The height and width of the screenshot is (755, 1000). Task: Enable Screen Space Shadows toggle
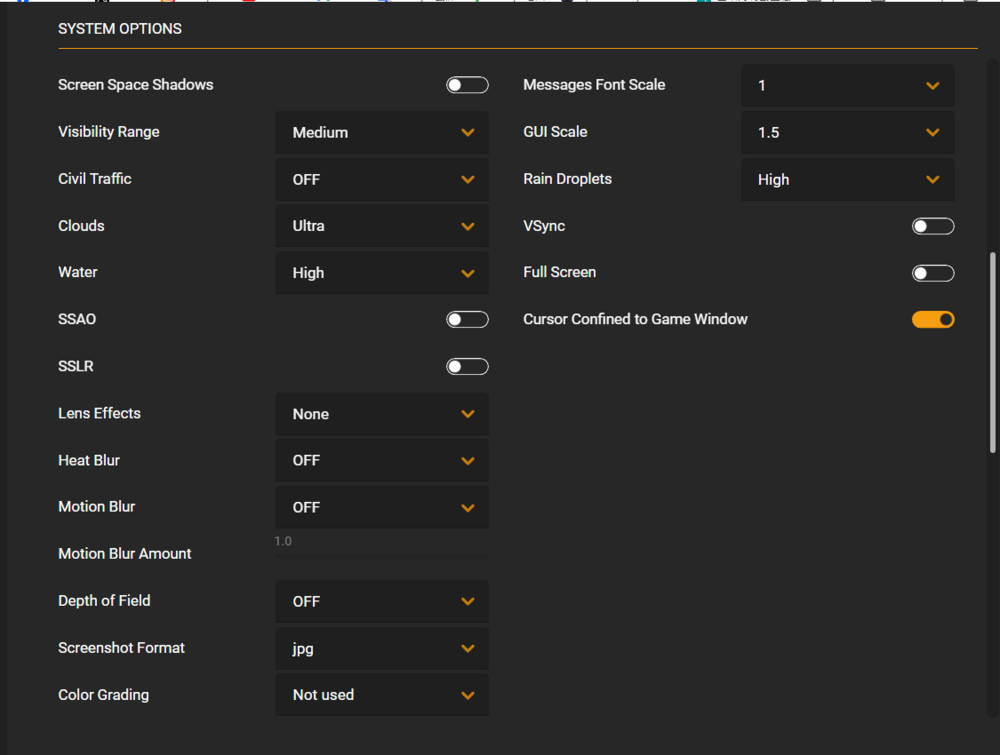pos(467,85)
